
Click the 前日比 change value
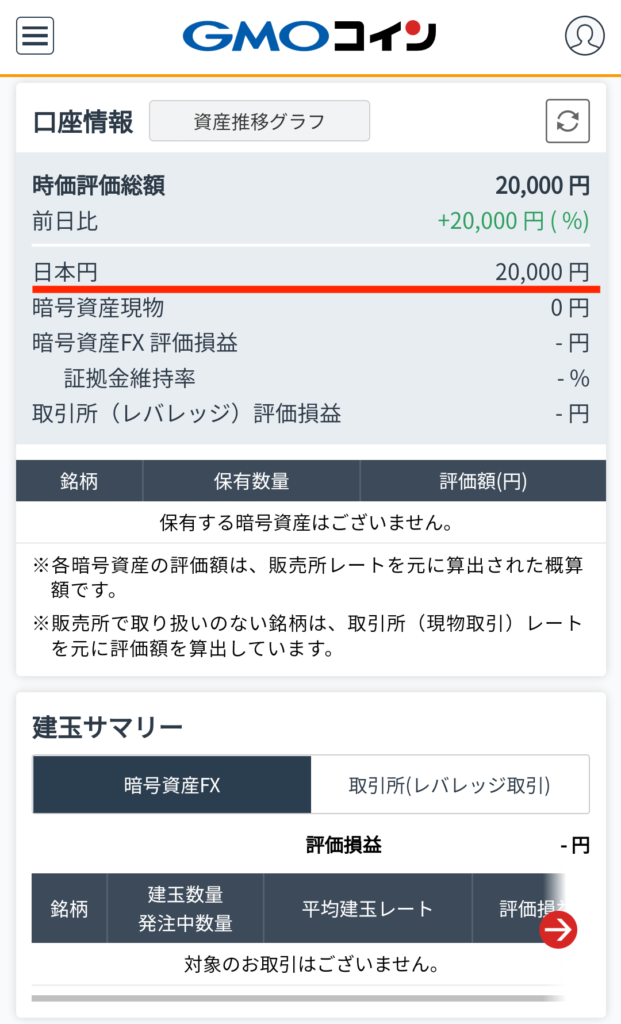point(513,221)
